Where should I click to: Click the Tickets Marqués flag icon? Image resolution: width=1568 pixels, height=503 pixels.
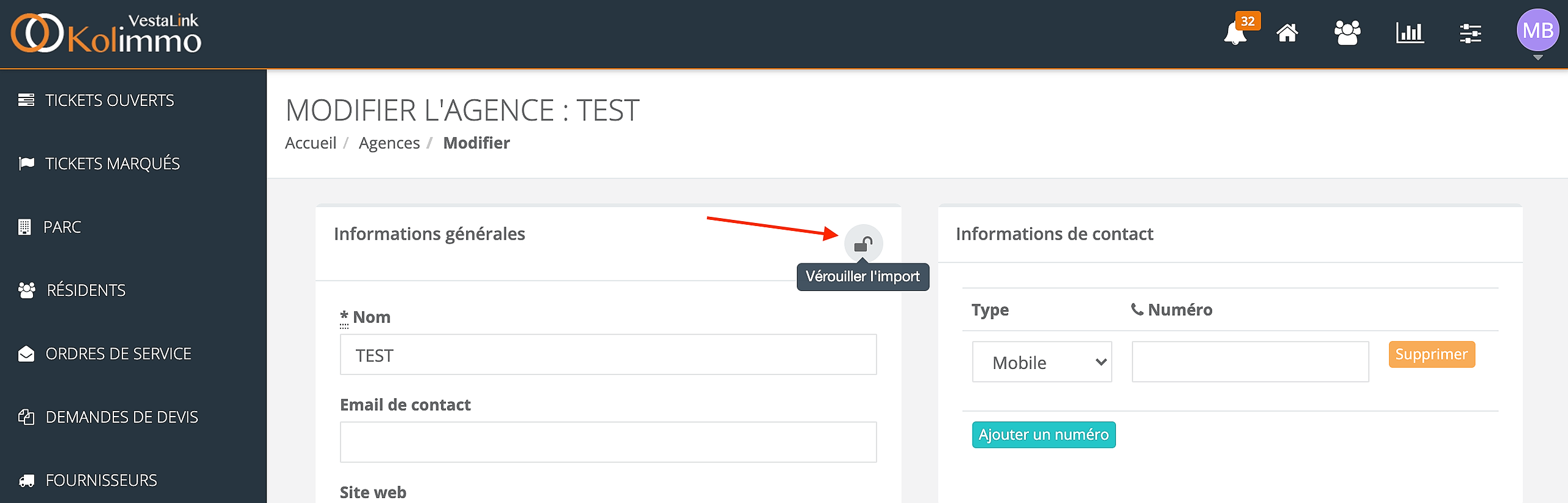click(x=26, y=164)
